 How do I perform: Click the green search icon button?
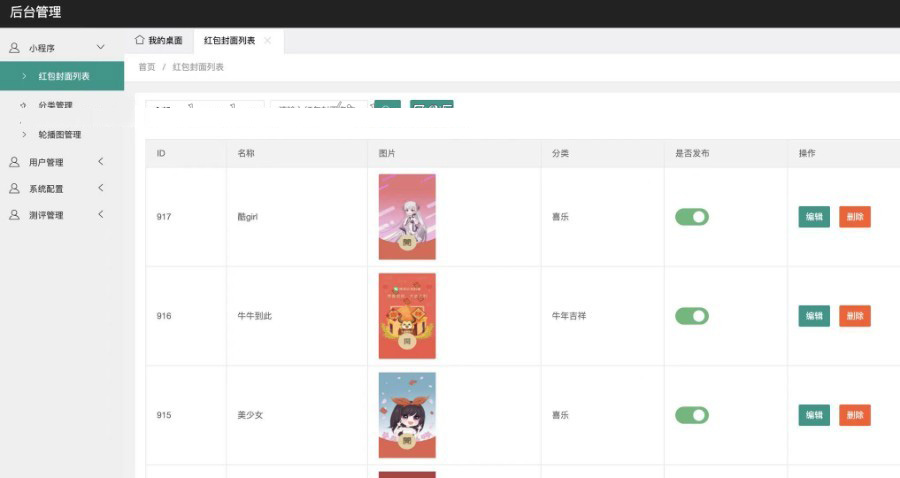coord(387,107)
